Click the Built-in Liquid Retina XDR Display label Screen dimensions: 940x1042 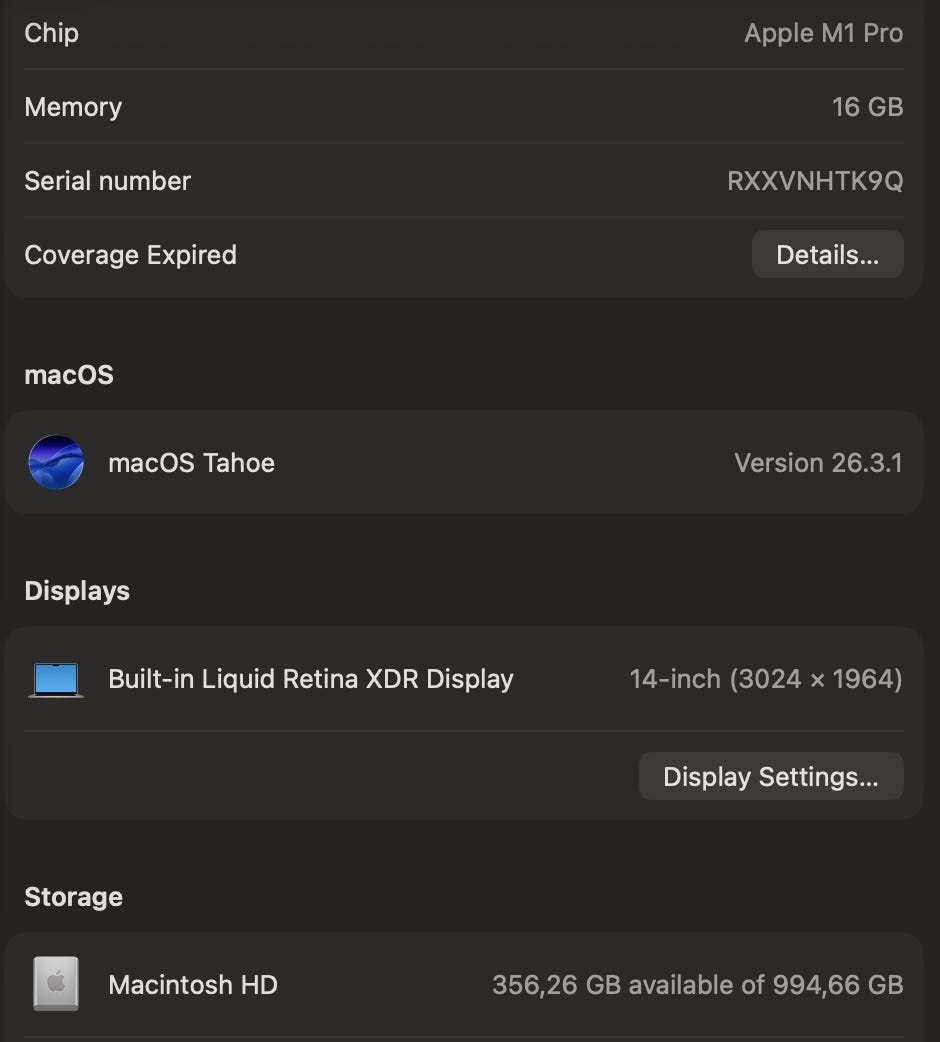pyautogui.click(x=310, y=679)
